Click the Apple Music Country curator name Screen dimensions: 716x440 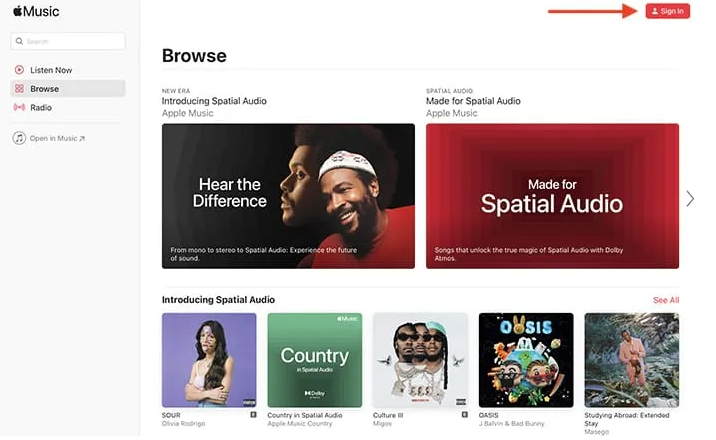300,424
